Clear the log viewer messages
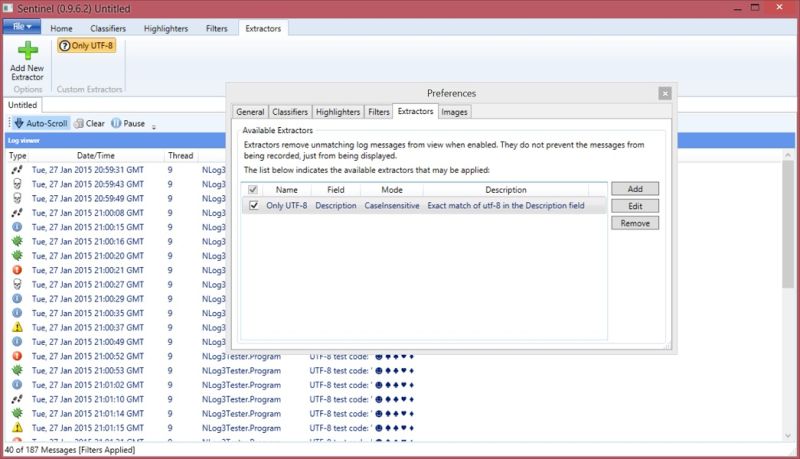Screen dimensions: 800x459 tap(89, 123)
